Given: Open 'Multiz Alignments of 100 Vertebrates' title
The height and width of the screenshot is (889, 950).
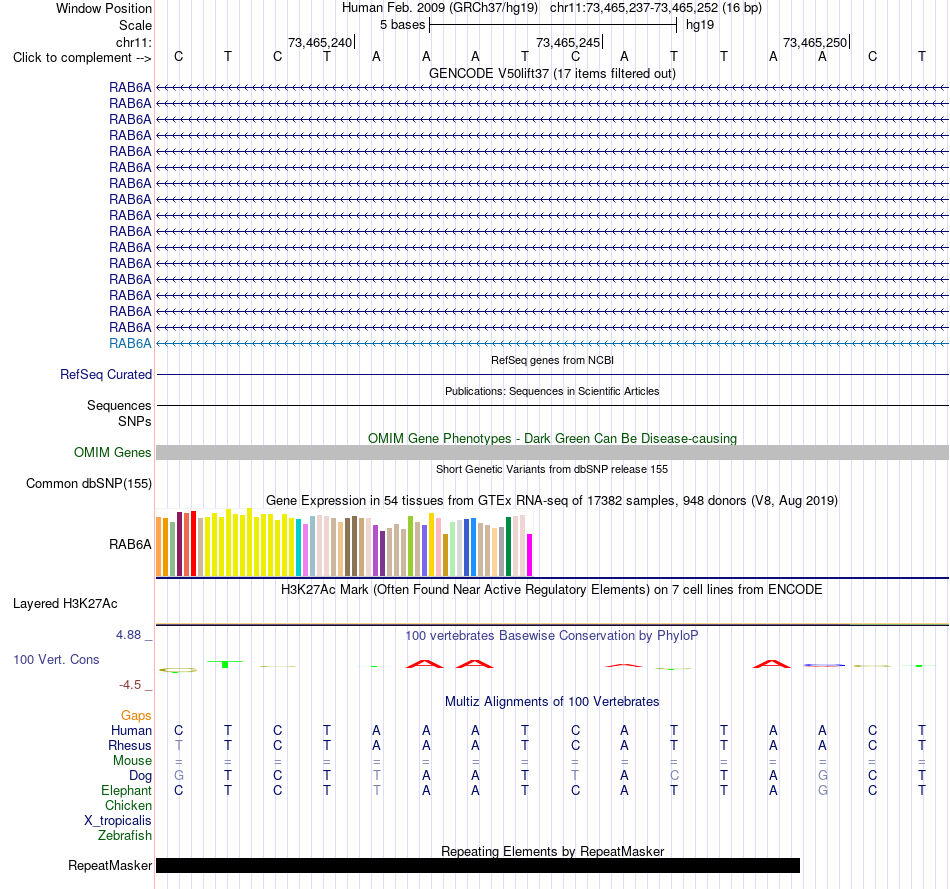Looking at the screenshot, I should tap(552, 702).
